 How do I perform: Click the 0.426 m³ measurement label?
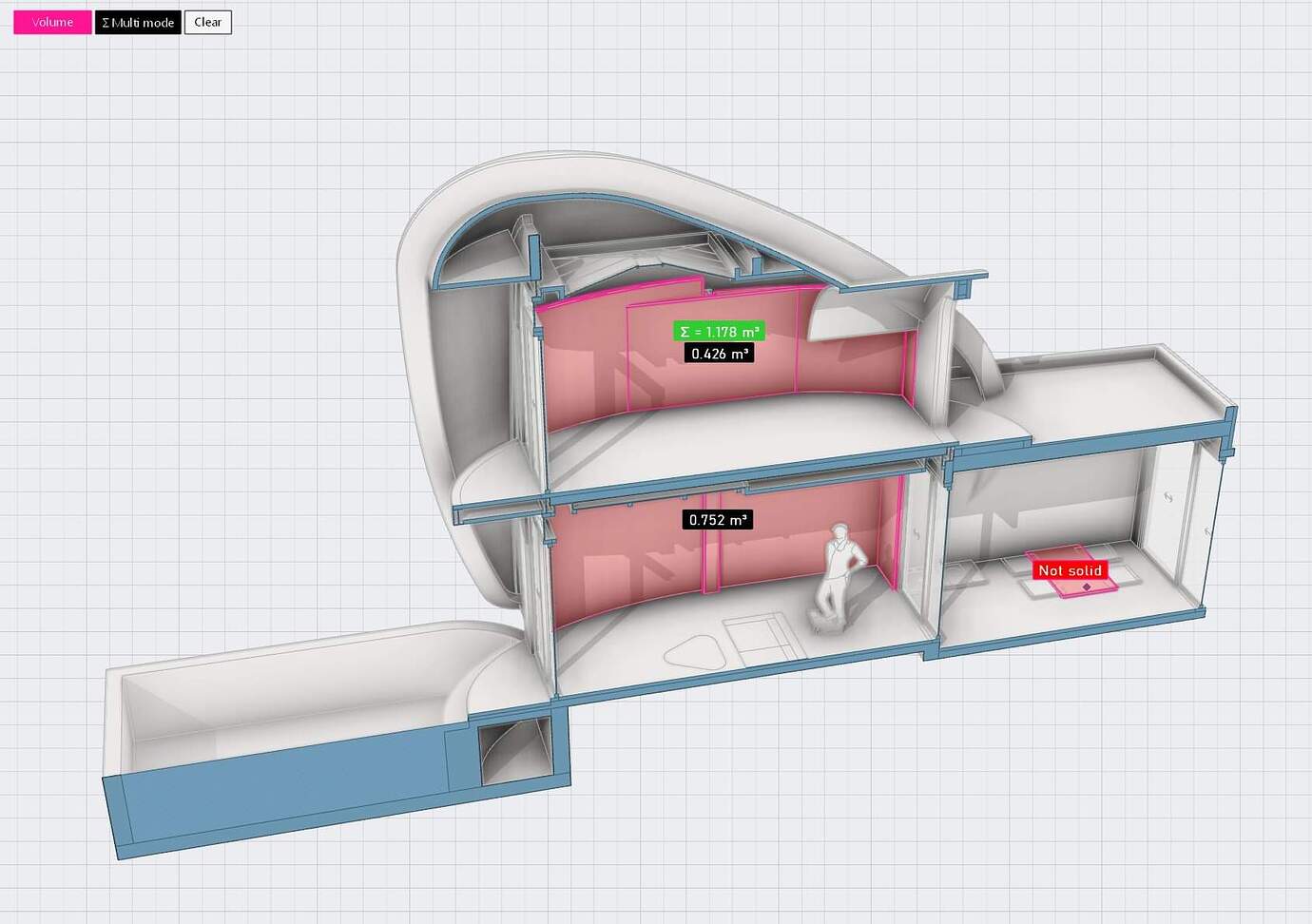click(x=718, y=353)
